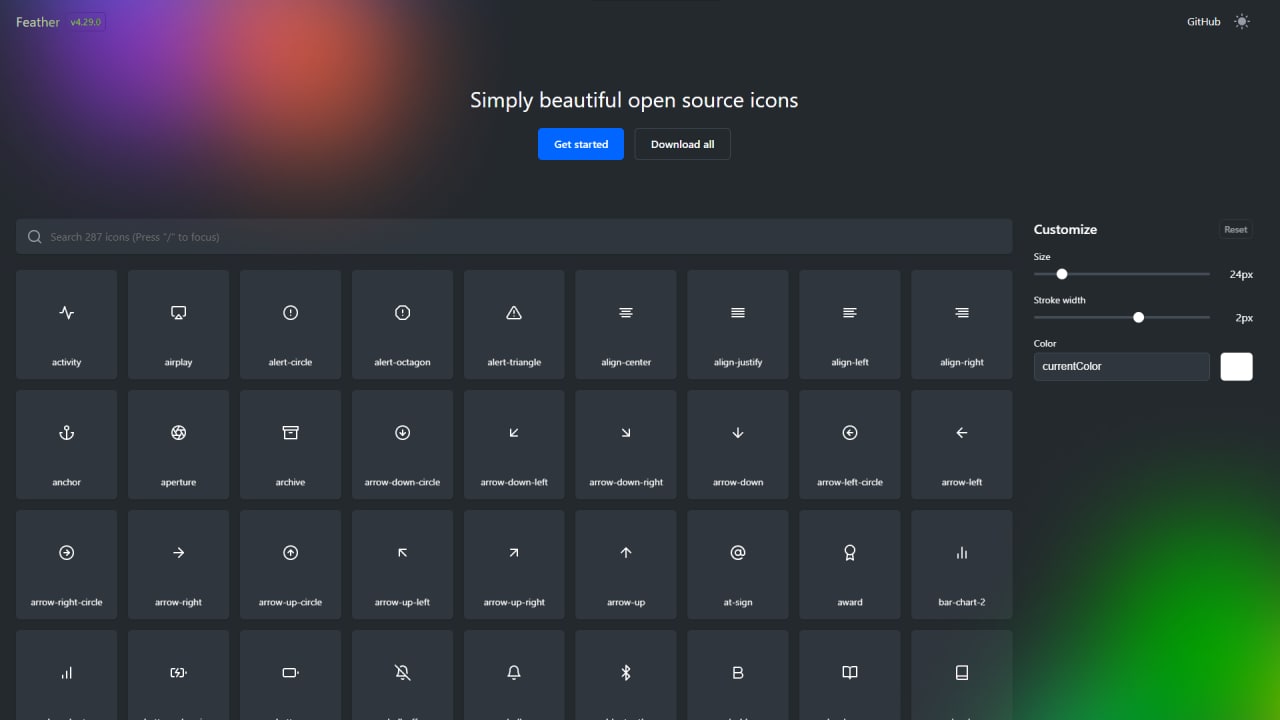The height and width of the screenshot is (720, 1280).
Task: Select the arrow-down-left icon
Action: click(514, 444)
